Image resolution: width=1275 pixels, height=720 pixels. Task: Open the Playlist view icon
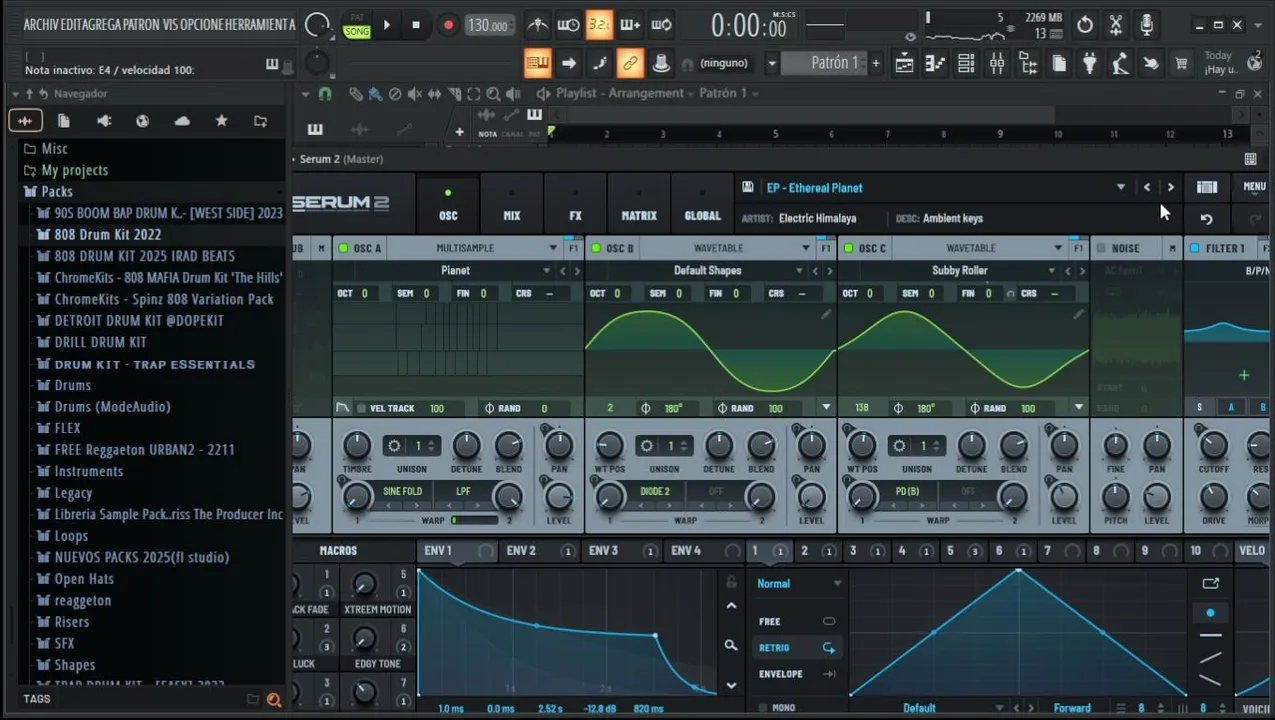tap(904, 64)
